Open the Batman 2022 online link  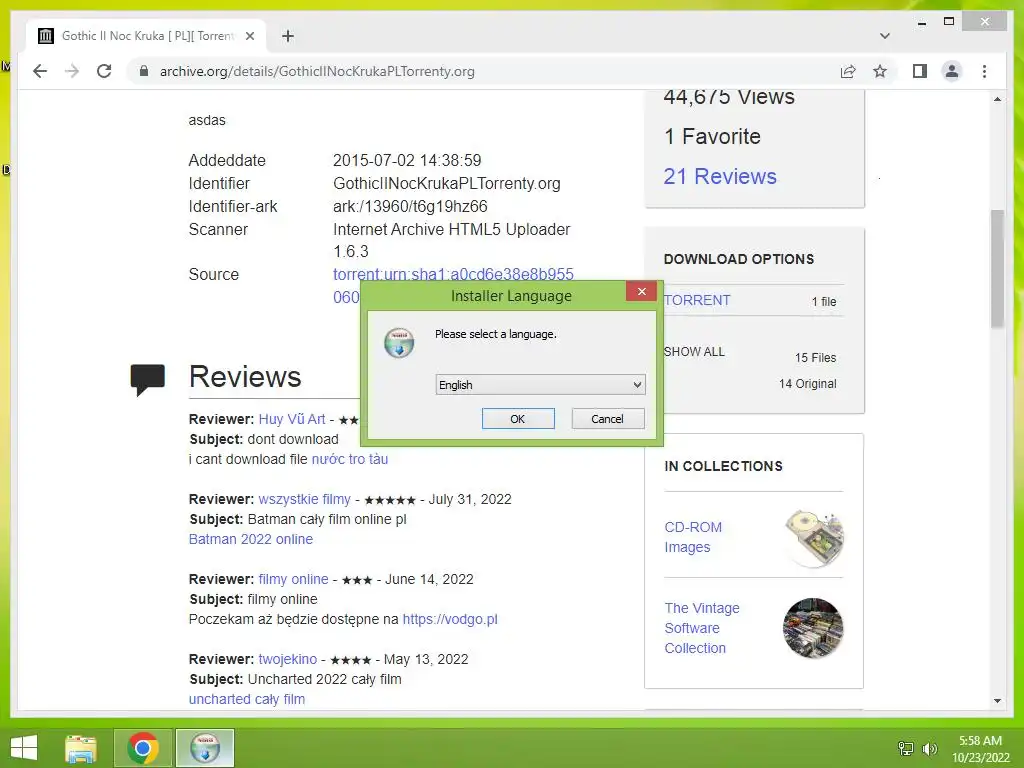[251, 539]
